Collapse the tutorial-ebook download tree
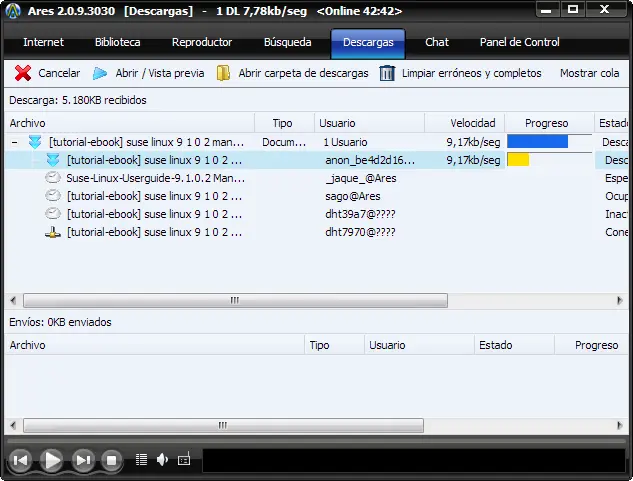Viewport: 633px width, 481px height. coord(15,142)
